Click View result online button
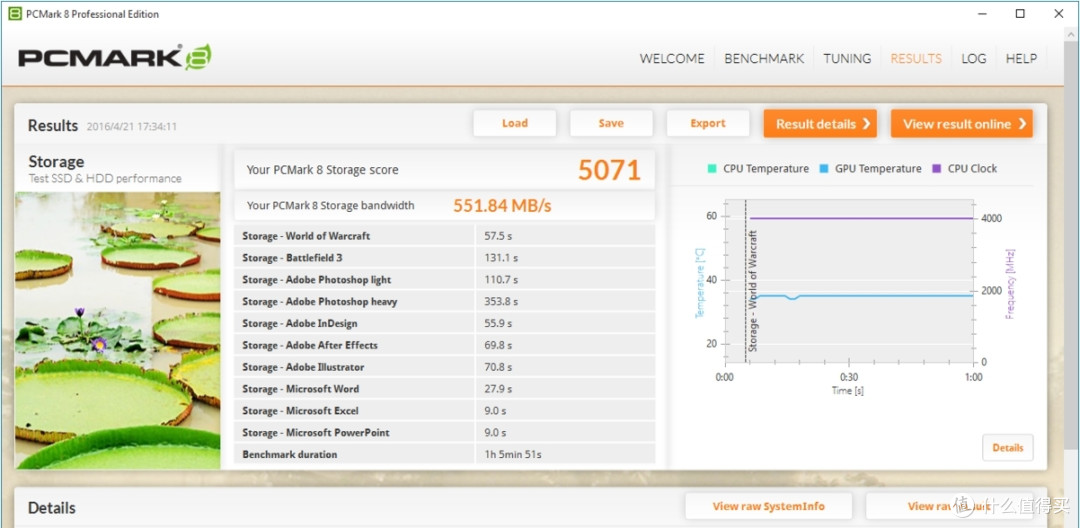Image resolution: width=1080 pixels, height=528 pixels. 962,124
